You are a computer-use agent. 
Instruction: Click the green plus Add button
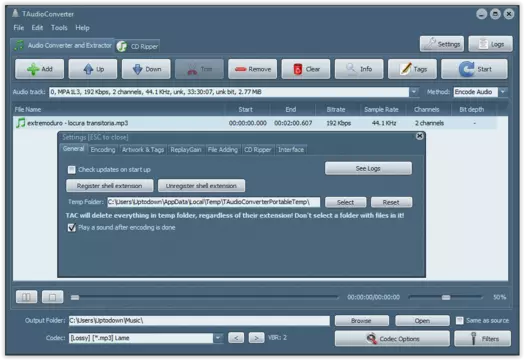pos(39,69)
